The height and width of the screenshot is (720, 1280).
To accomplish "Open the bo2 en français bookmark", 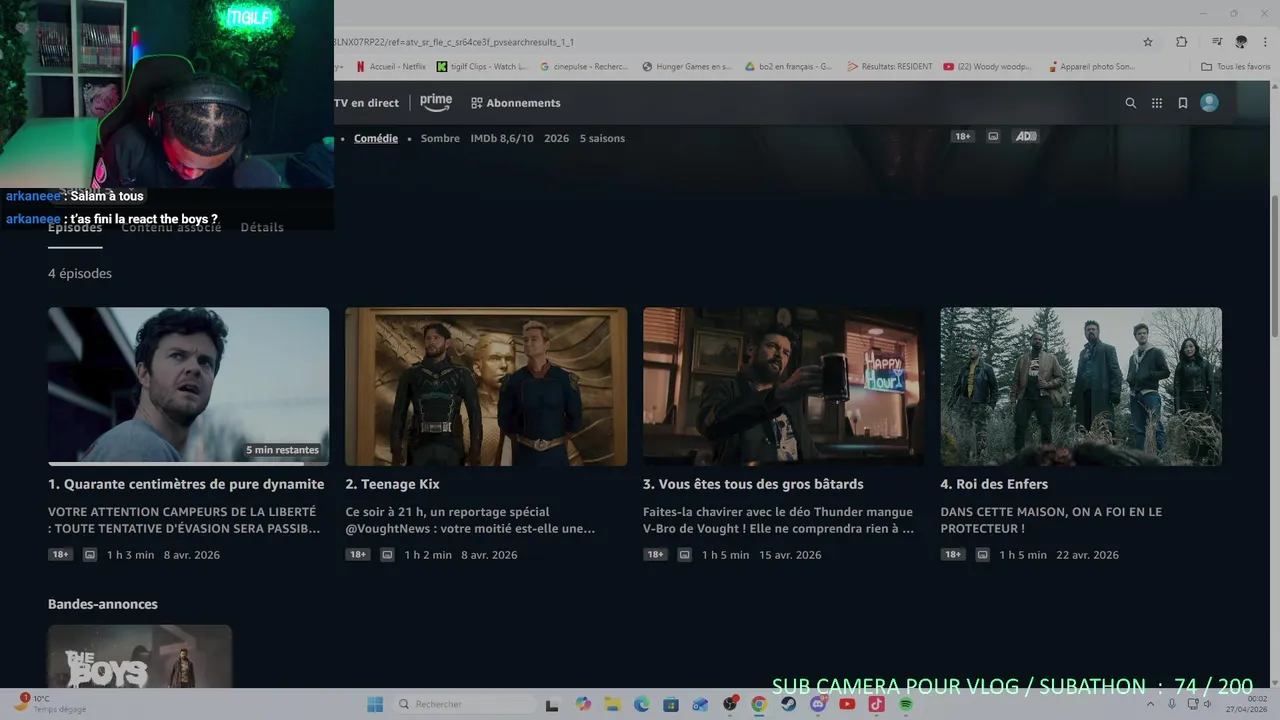I will pyautogui.click(x=789, y=67).
